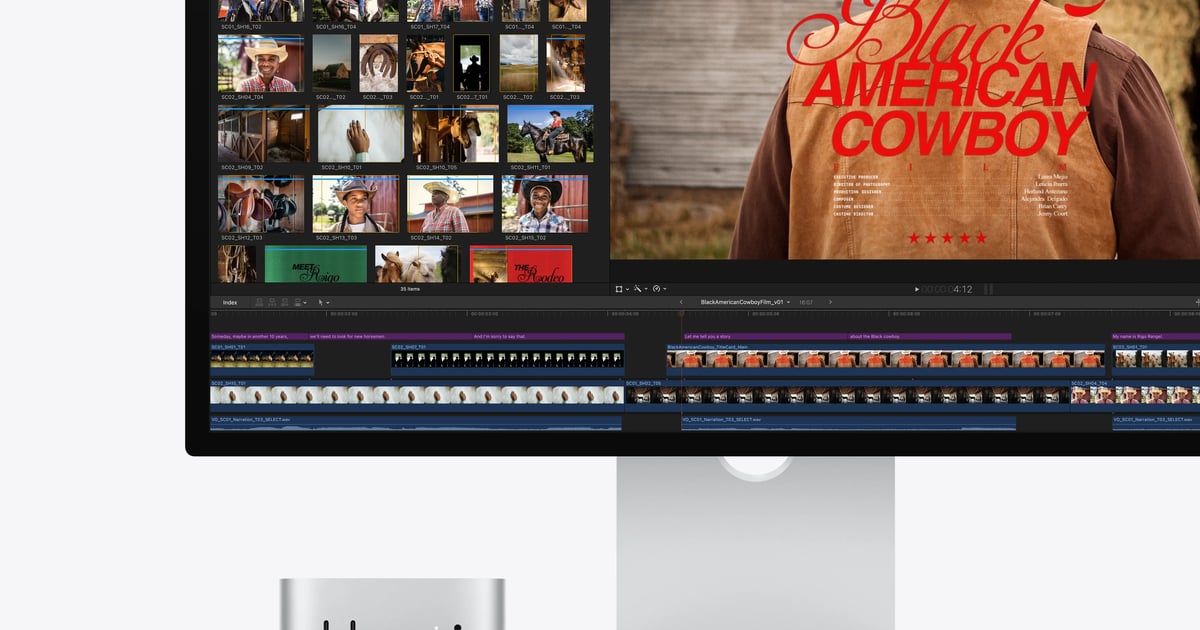Select the horseshoe clip thumbnail in browser

(x=379, y=64)
